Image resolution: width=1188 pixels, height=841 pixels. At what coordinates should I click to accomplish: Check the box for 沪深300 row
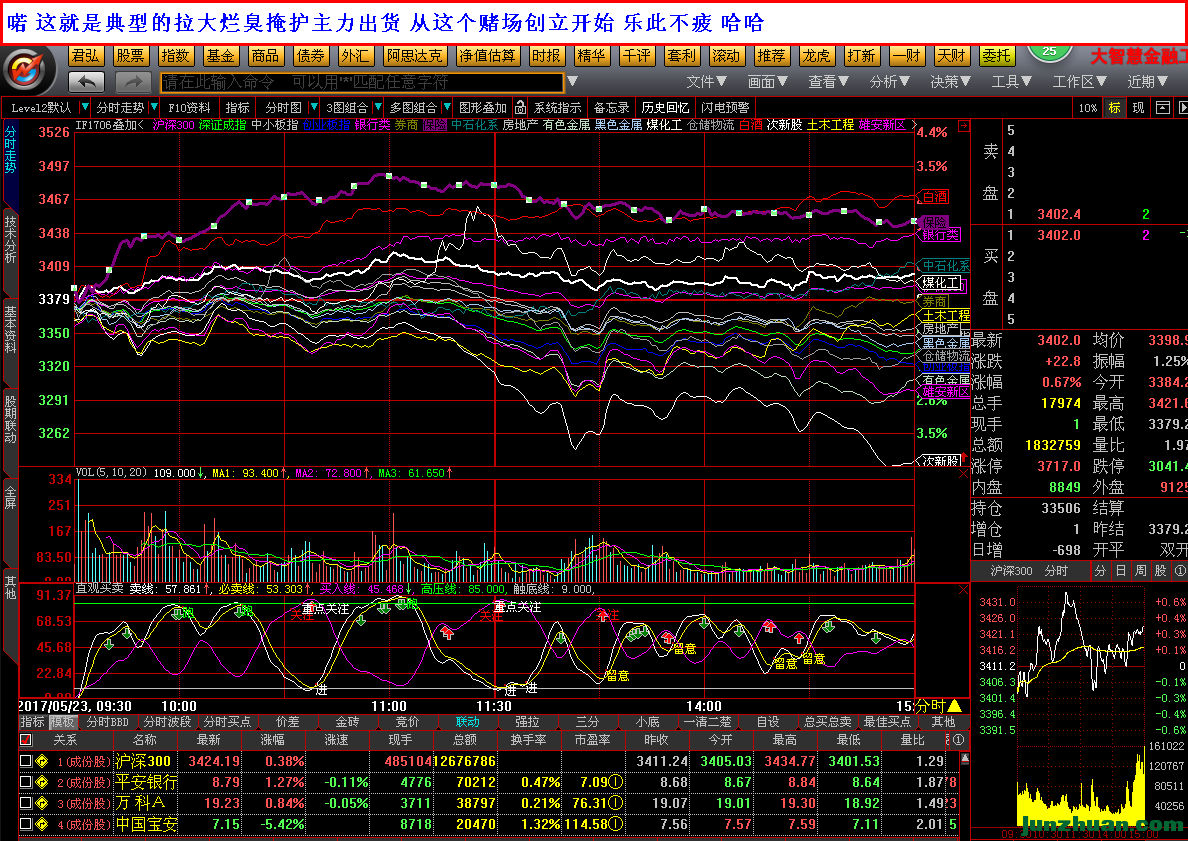pyautogui.click(x=26, y=761)
